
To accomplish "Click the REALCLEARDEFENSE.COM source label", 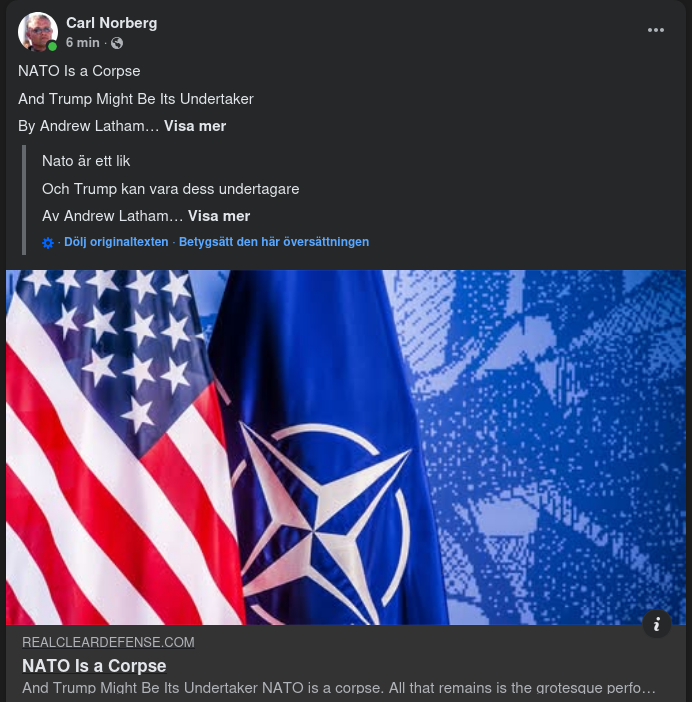I will click(108, 642).
